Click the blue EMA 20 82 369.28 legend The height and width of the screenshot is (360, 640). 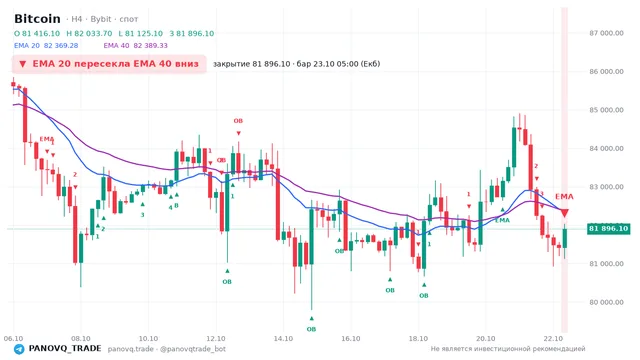click(x=46, y=45)
